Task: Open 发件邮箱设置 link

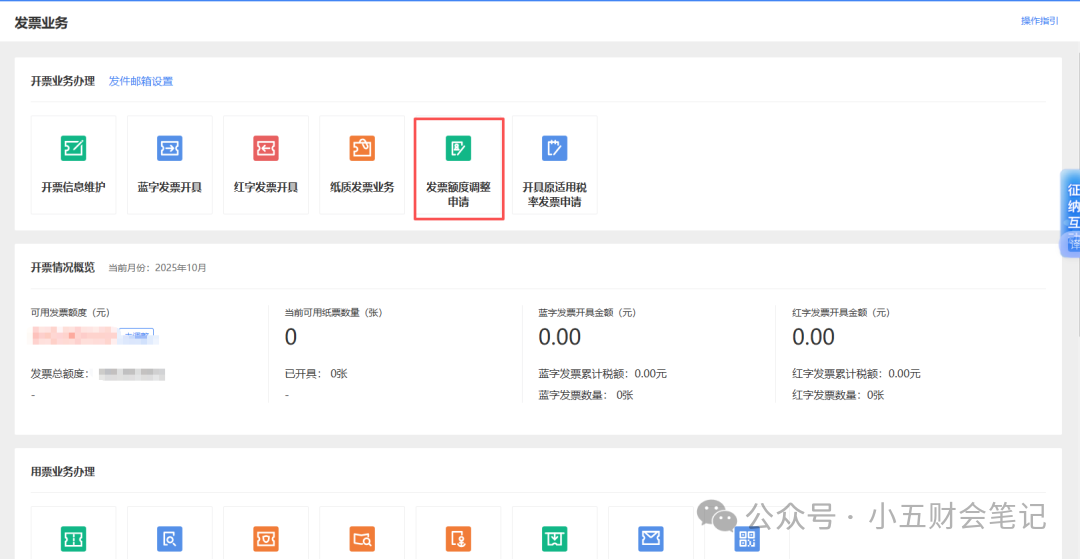Action: point(141,81)
